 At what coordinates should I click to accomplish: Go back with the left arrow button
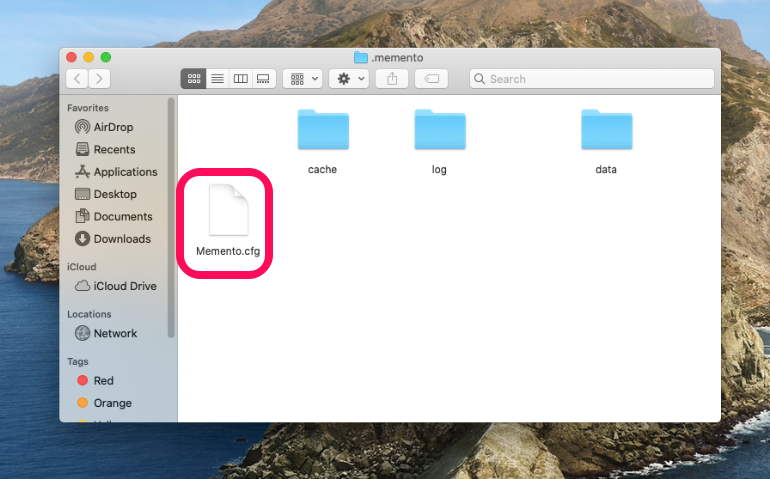click(77, 79)
